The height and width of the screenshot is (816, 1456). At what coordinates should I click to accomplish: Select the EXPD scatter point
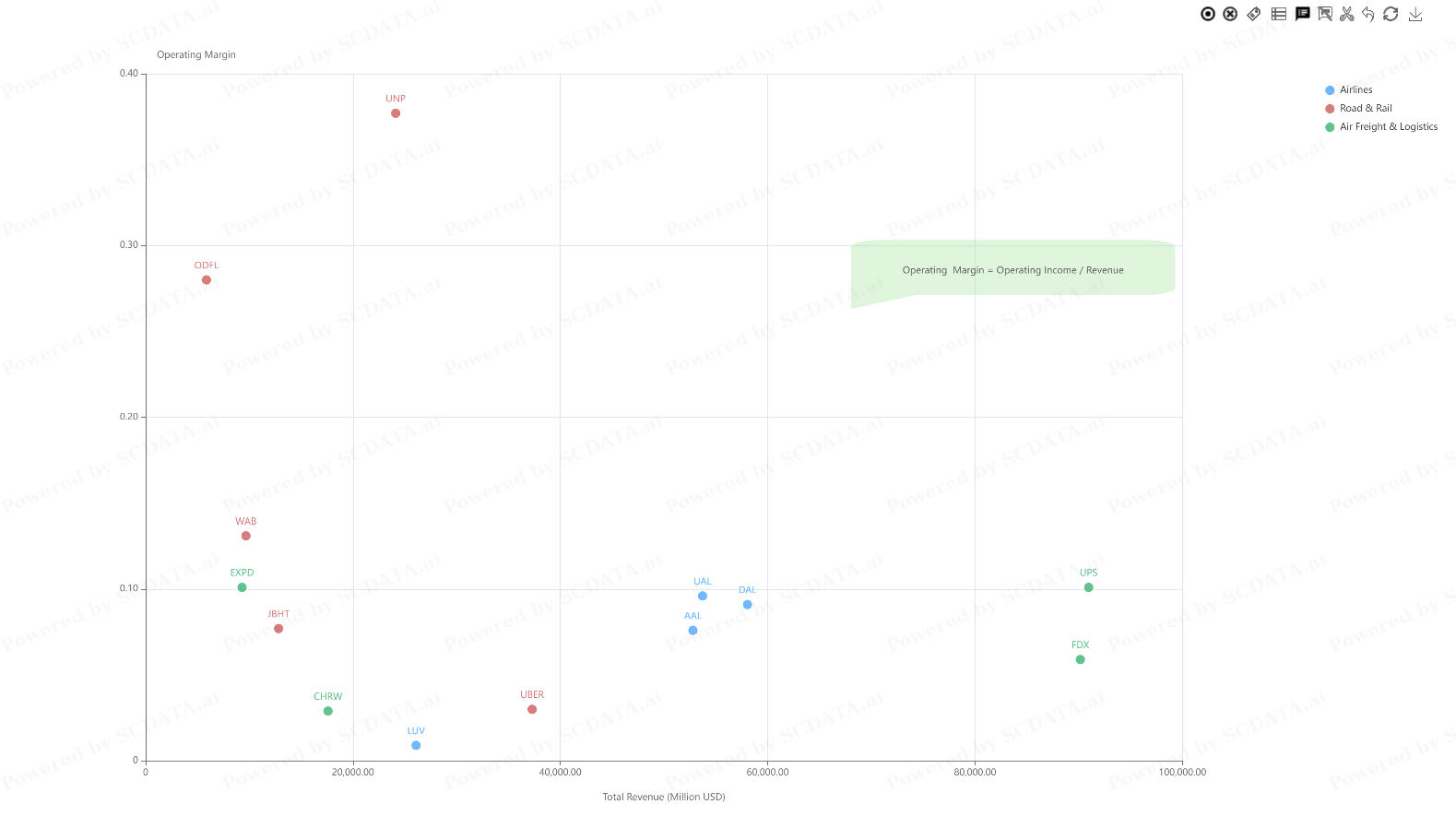coord(242,587)
